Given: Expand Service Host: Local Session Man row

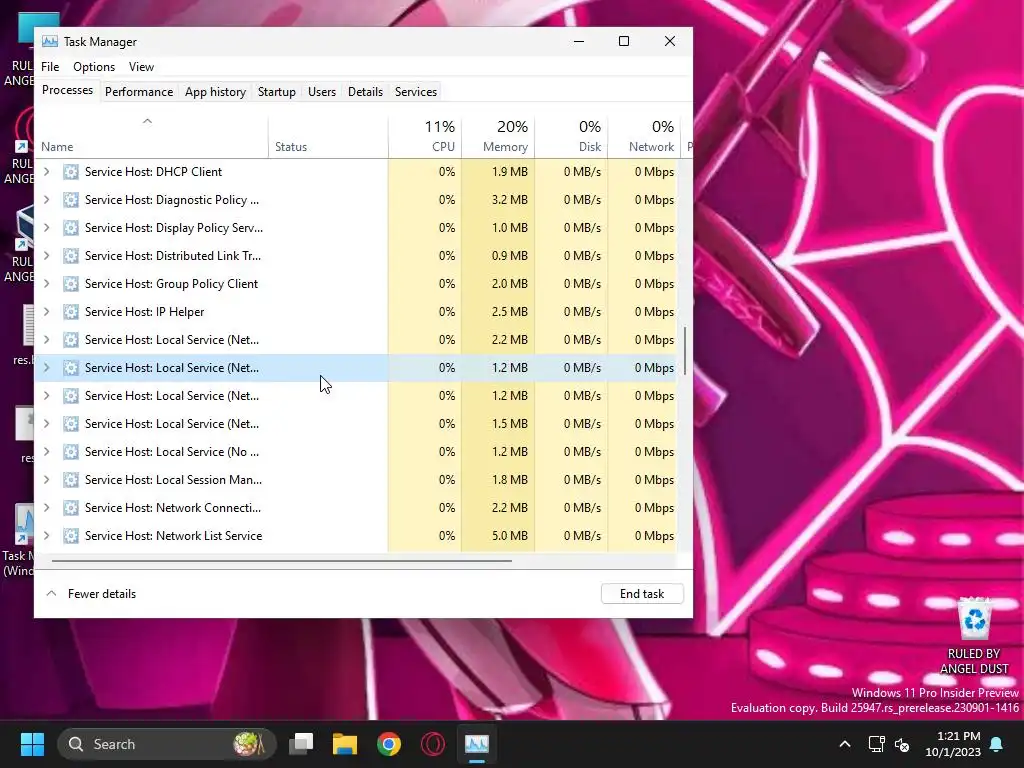Looking at the screenshot, I should coord(46,480).
